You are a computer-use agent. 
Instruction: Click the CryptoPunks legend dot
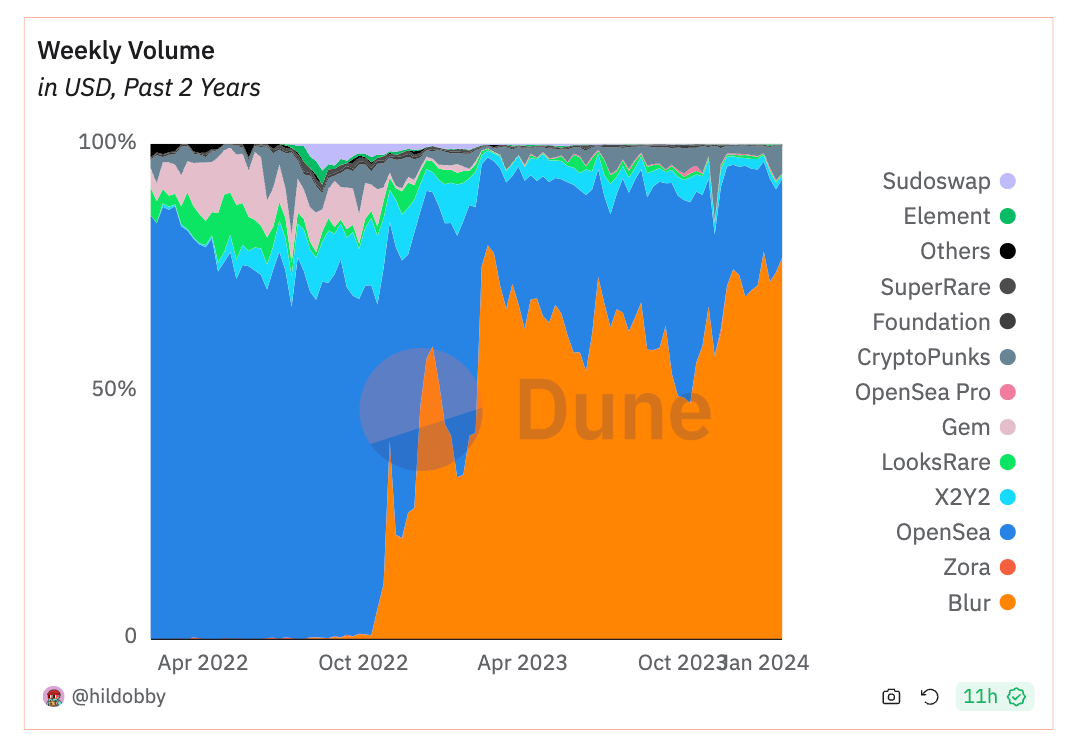[x=1007, y=357]
